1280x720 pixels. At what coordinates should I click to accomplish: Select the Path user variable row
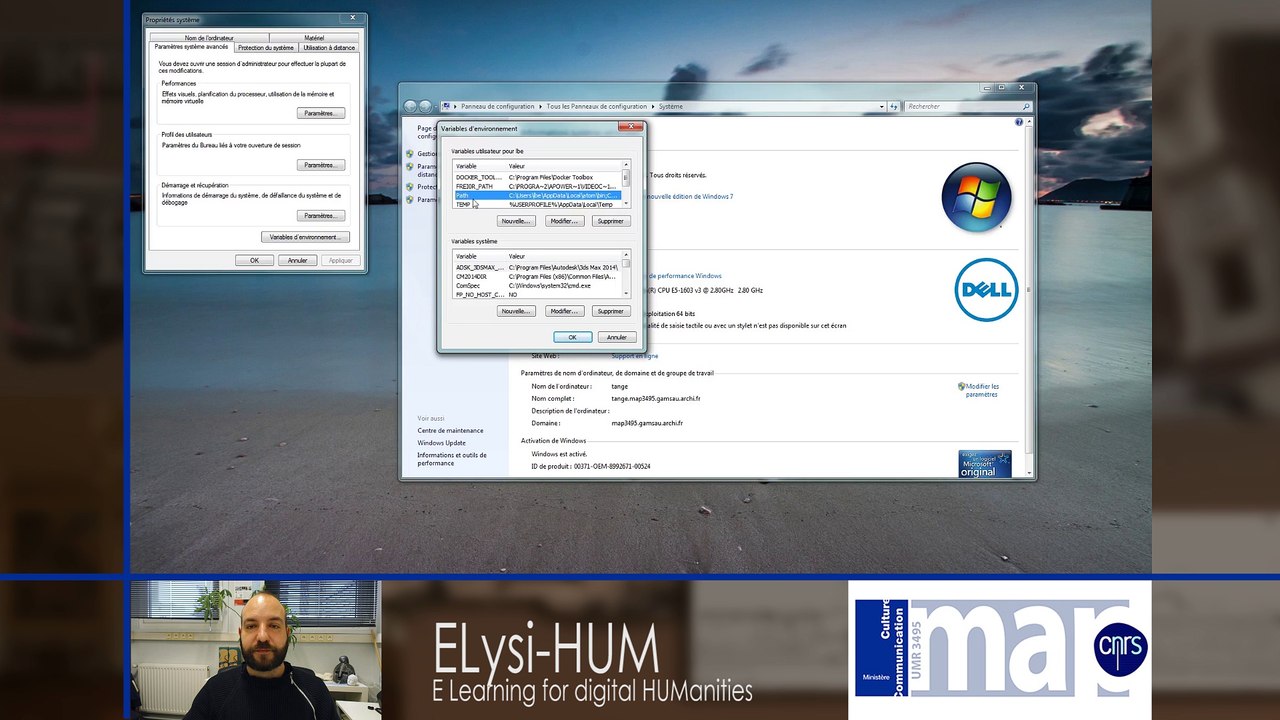537,195
